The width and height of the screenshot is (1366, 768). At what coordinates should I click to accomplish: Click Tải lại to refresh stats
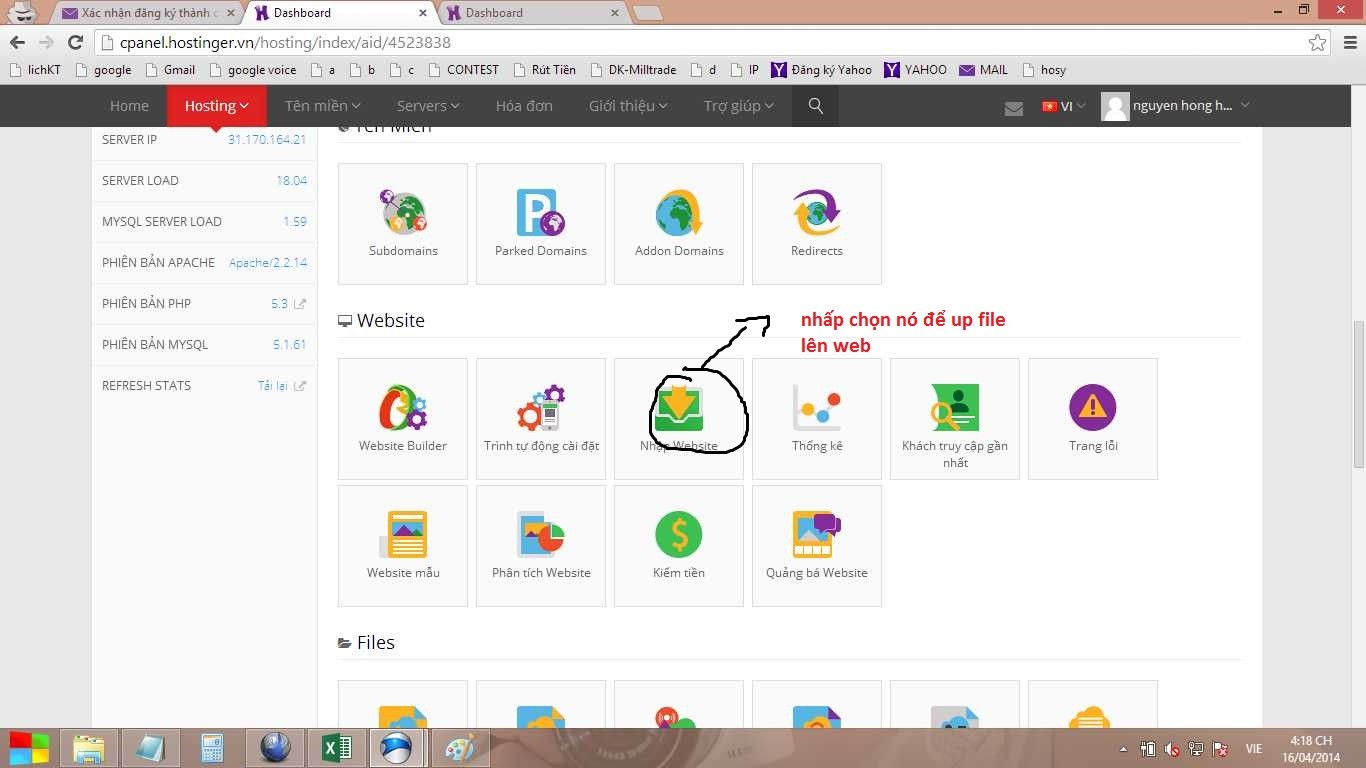pos(274,385)
